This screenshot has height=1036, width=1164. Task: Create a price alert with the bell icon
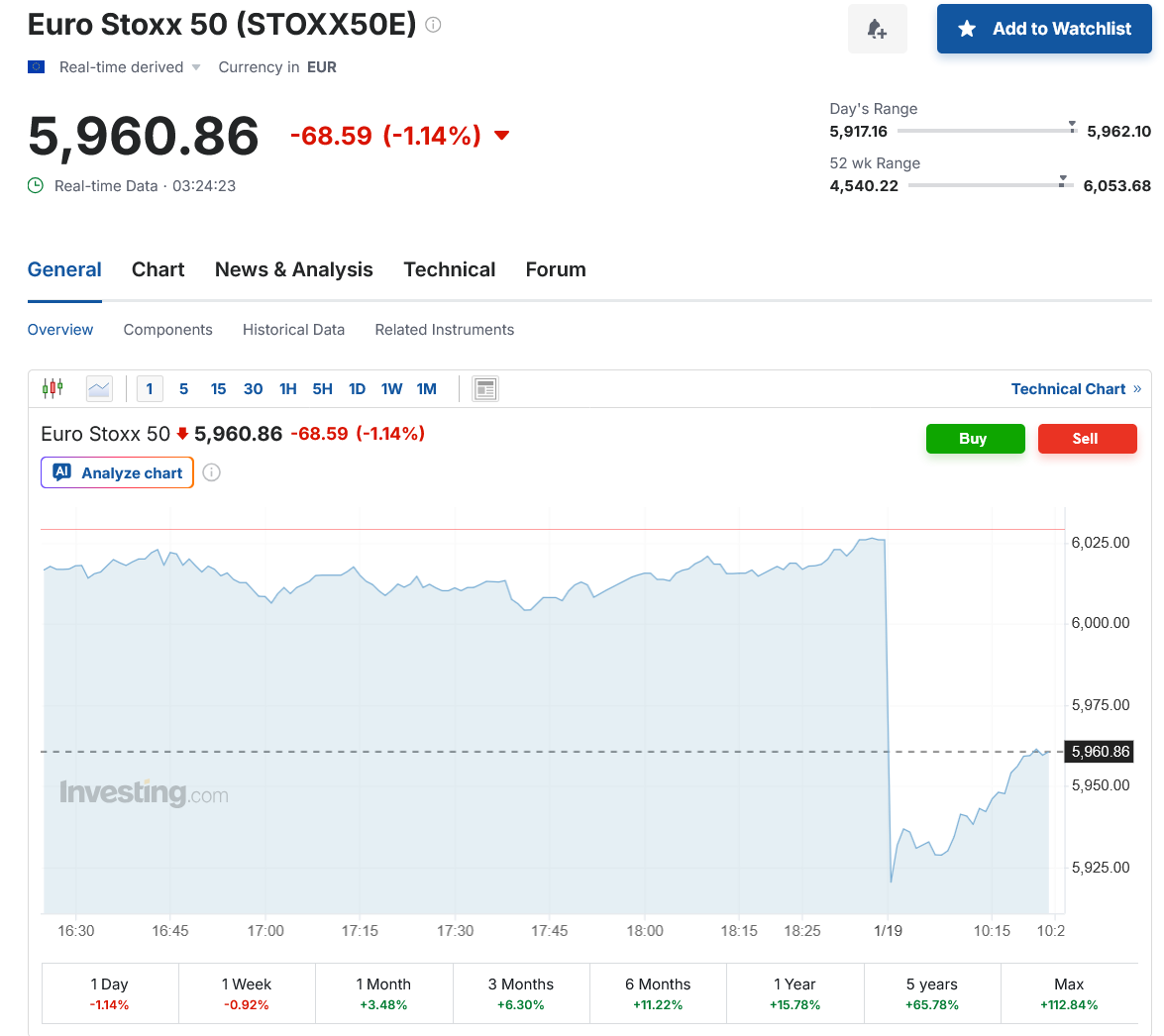pyautogui.click(x=878, y=29)
